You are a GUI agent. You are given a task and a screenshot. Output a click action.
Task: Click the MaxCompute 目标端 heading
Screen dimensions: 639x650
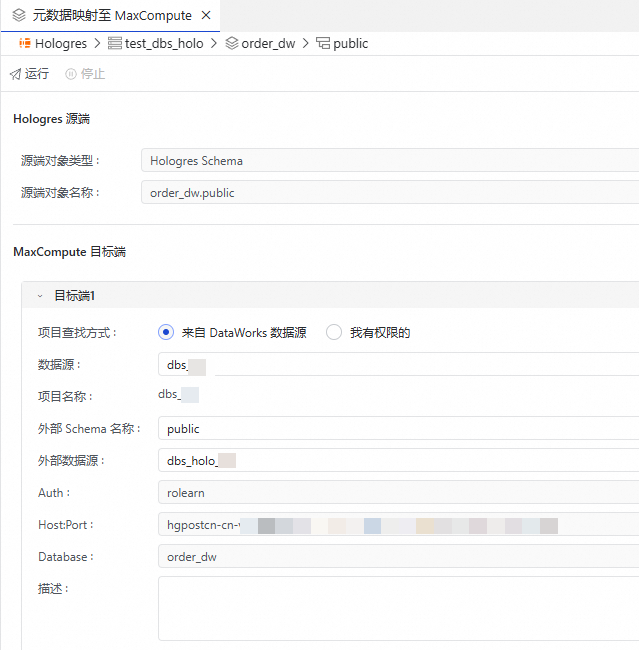[x=70, y=252]
